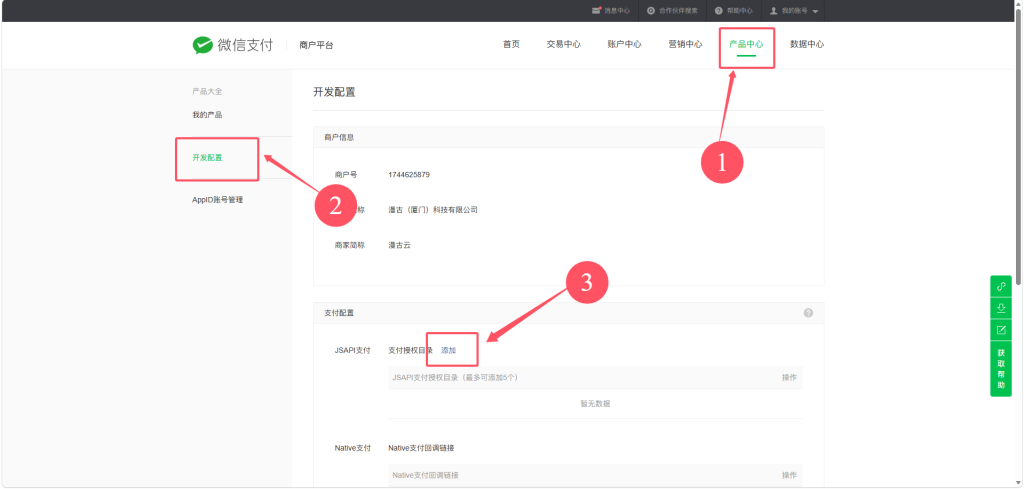Open 数据中心 tab
Image resolution: width=1024 pixels, height=489 pixels.
tap(807, 44)
